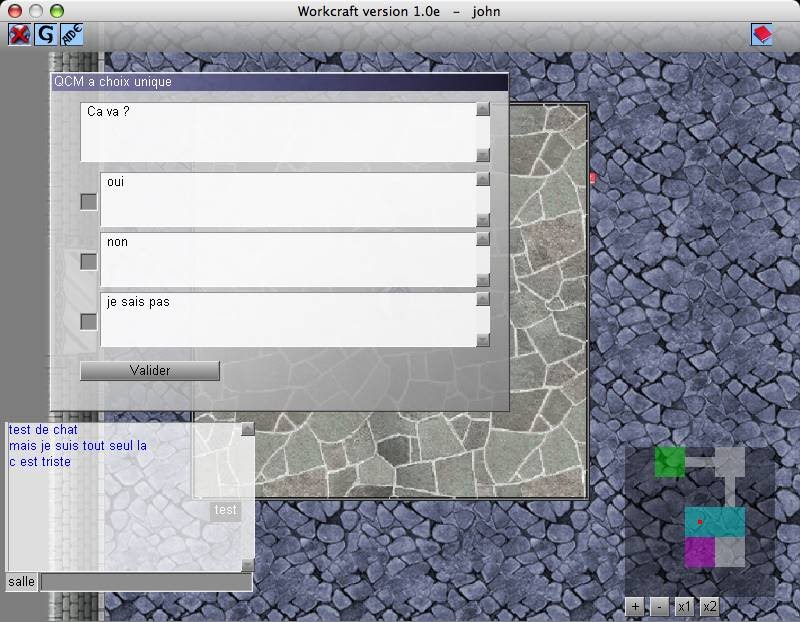The image size is (800, 622).
Task: Select the 'je sais pas' checkbox
Action: [x=89, y=321]
